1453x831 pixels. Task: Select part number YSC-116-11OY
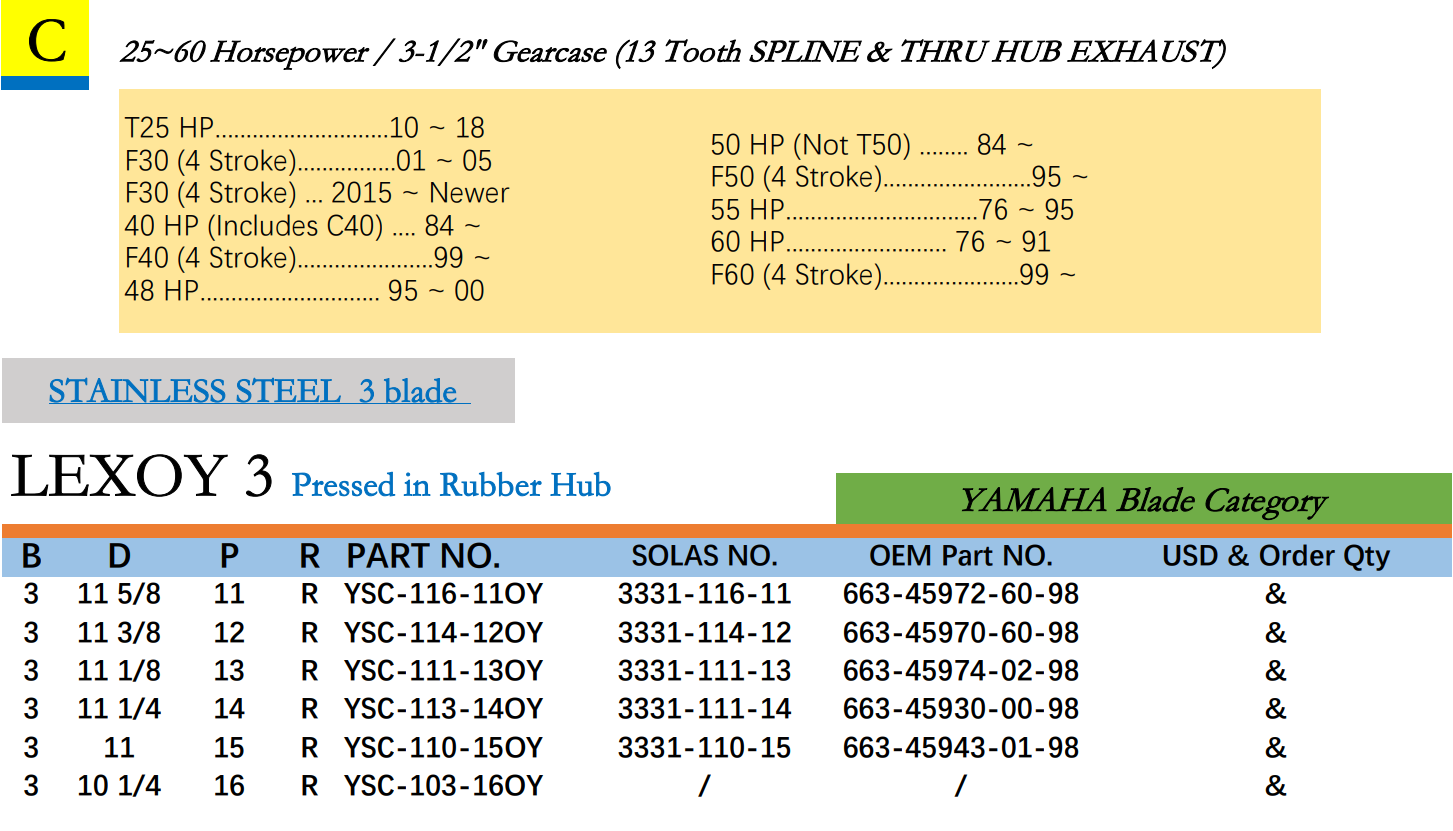(x=443, y=594)
